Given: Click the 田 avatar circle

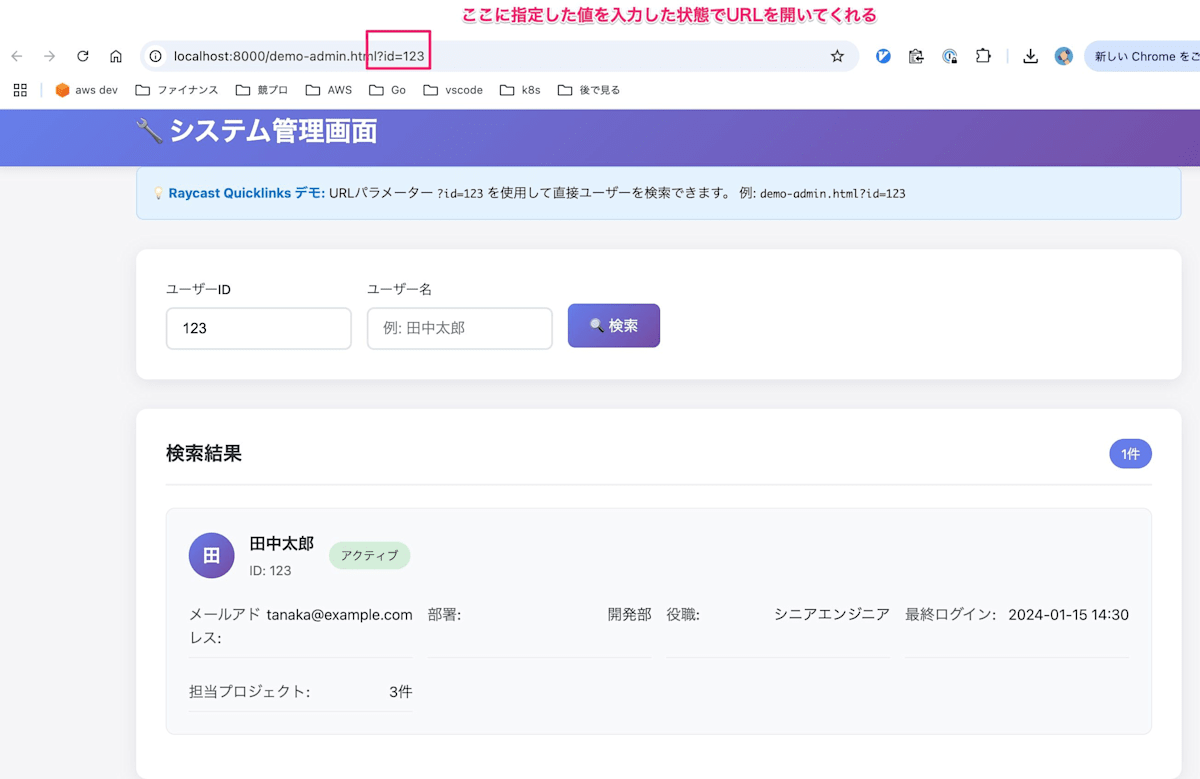Looking at the screenshot, I should pyautogui.click(x=211, y=555).
